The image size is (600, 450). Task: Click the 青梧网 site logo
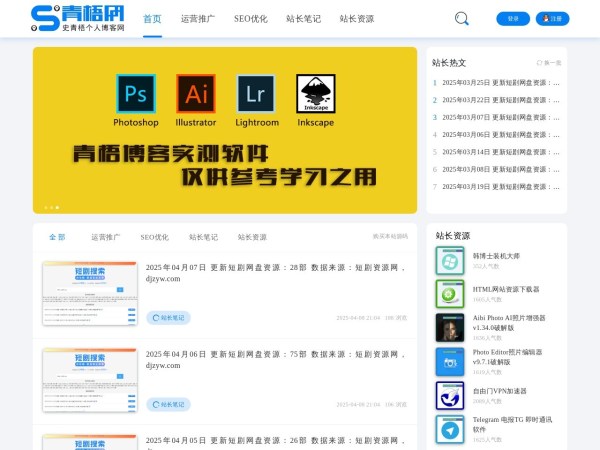[78, 17]
